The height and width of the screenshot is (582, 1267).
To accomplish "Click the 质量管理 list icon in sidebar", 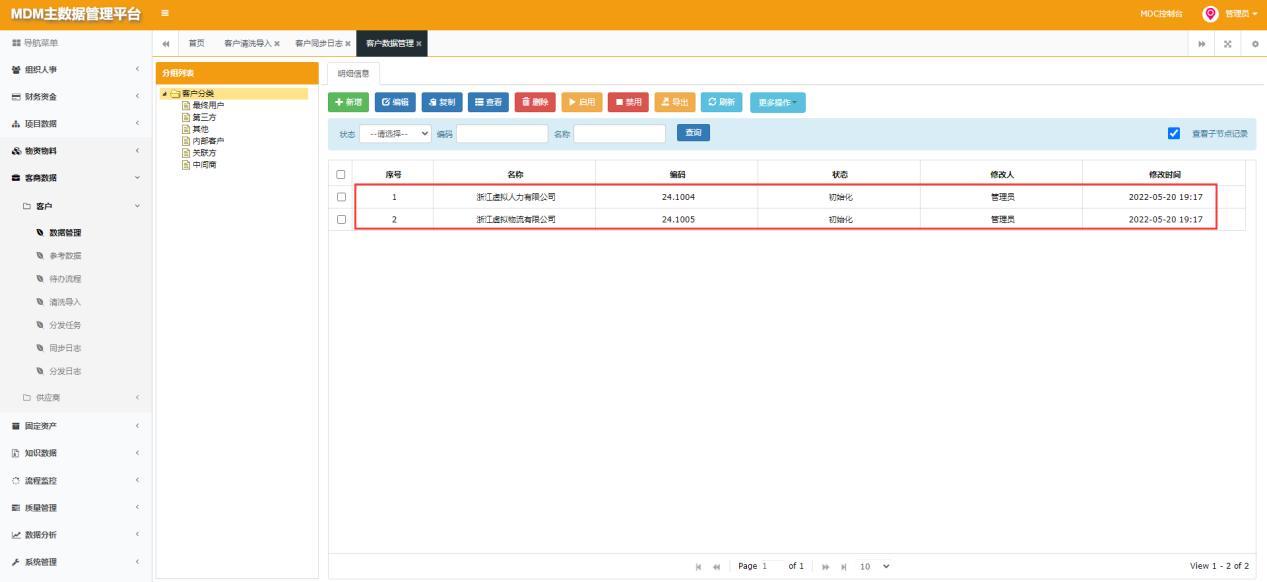I will pyautogui.click(x=16, y=507).
